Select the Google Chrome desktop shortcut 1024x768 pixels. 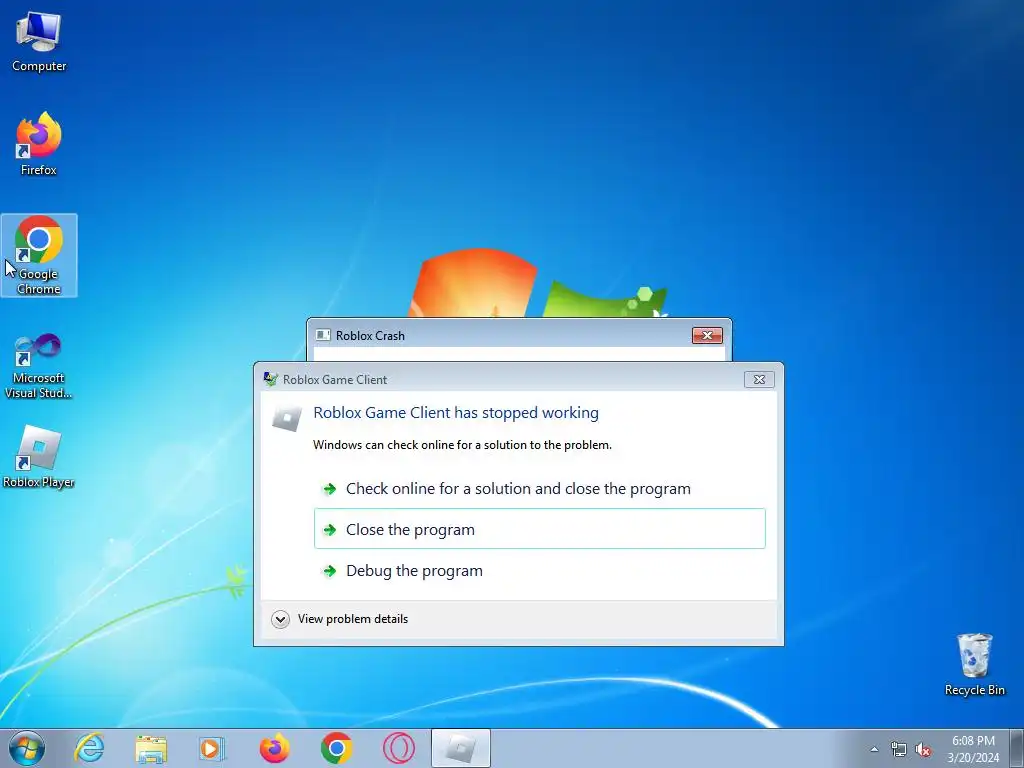click(x=39, y=255)
